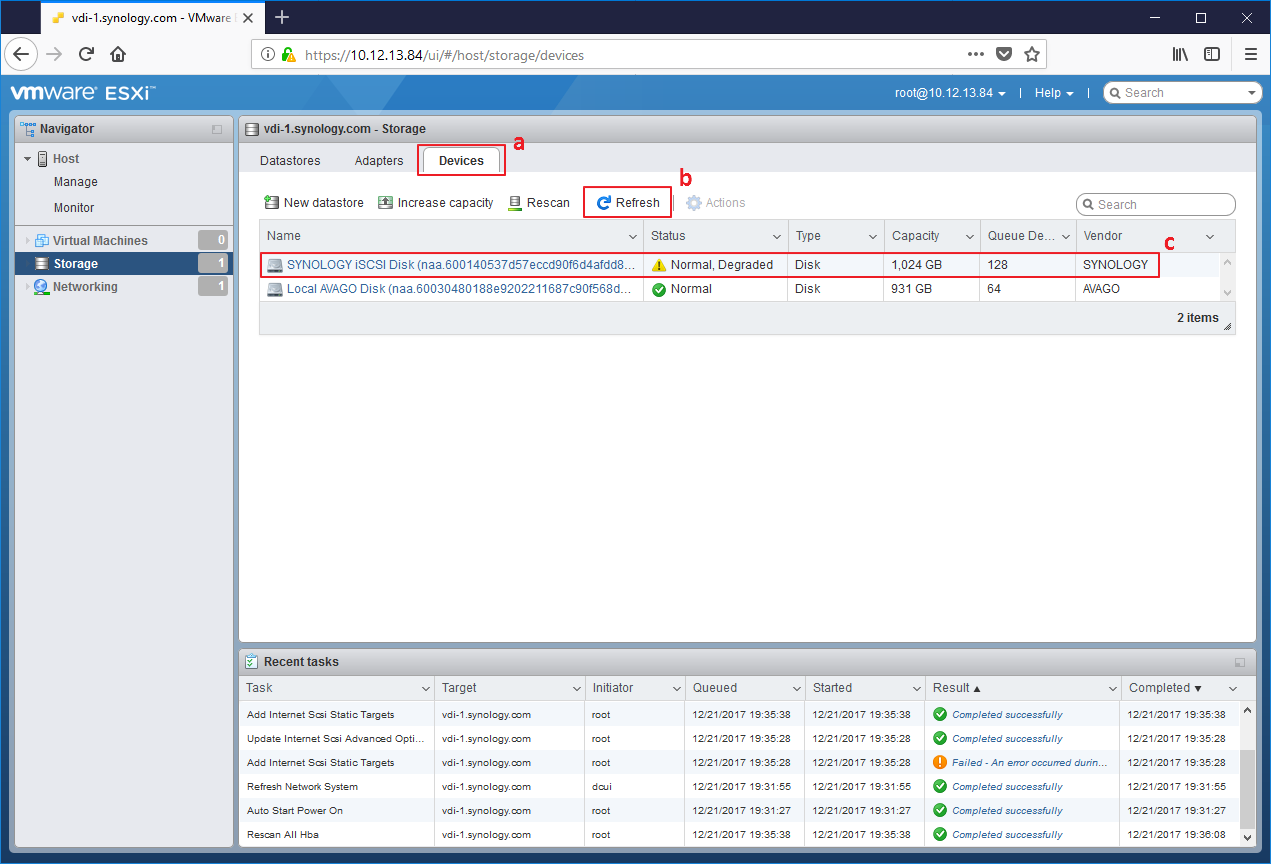The width and height of the screenshot is (1271, 864).
Task: Open the Local AVAGO Disk link
Action: pyautogui.click(x=459, y=289)
